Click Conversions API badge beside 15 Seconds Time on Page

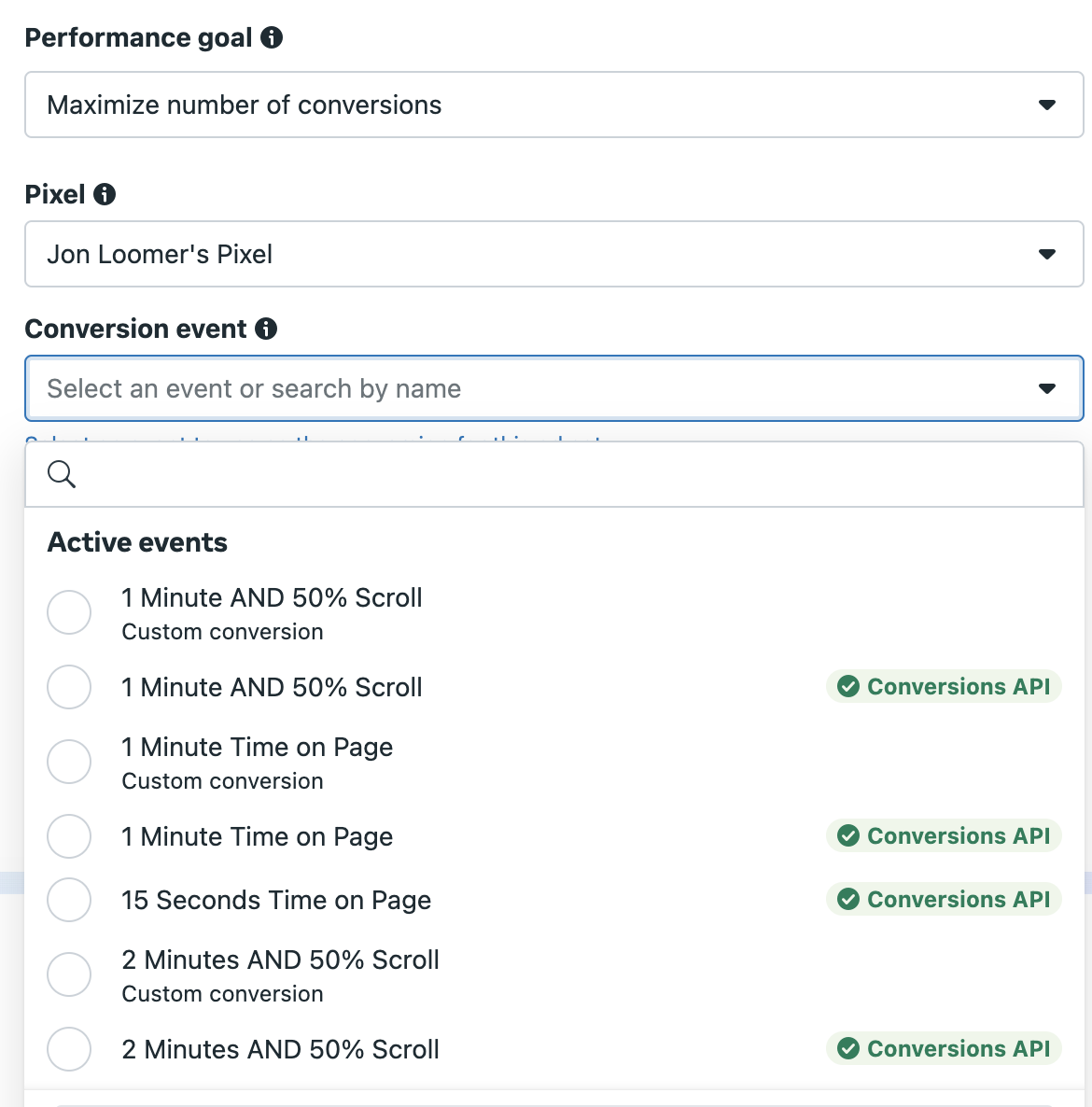(x=944, y=900)
